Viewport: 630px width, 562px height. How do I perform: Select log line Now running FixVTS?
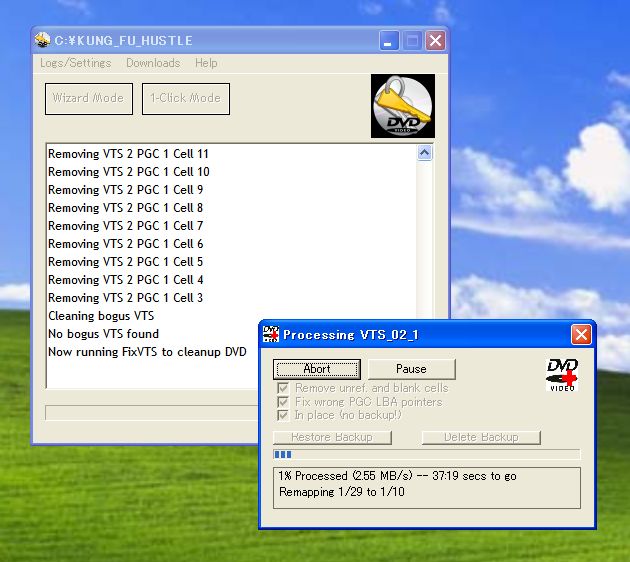coord(147,352)
